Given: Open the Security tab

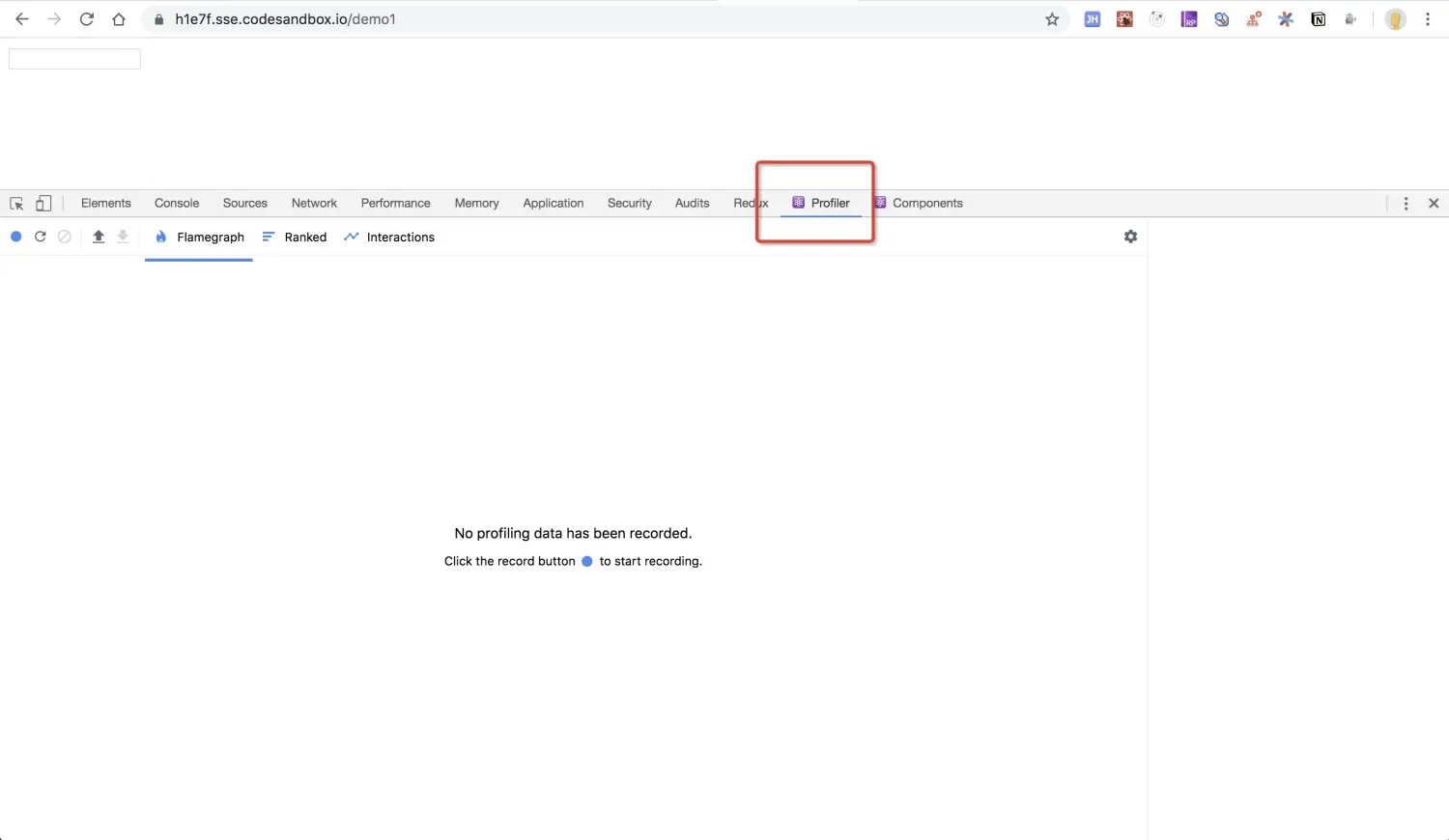Looking at the screenshot, I should (630, 204).
